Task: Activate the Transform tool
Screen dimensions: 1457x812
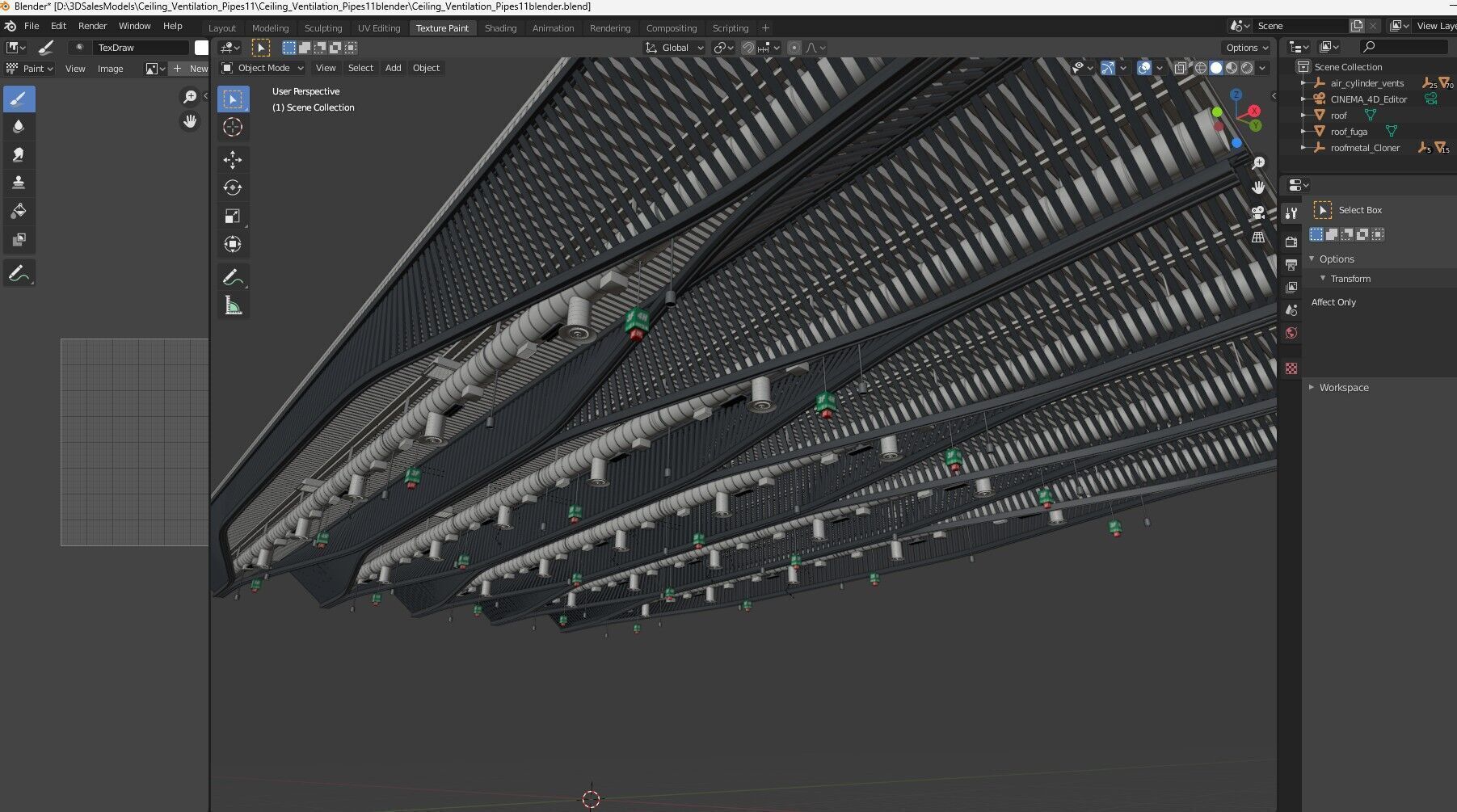Action: pyautogui.click(x=233, y=244)
